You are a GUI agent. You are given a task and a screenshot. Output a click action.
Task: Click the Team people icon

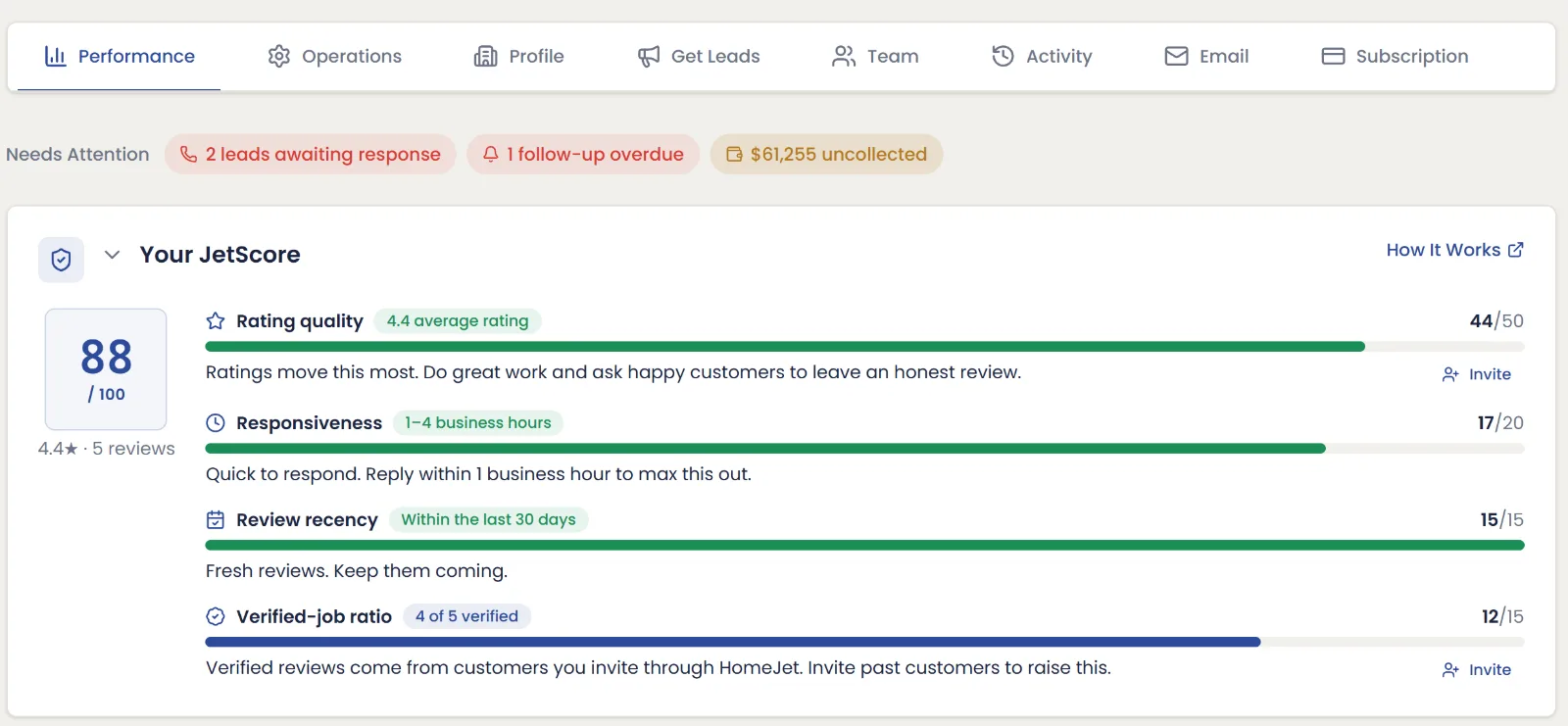pyautogui.click(x=844, y=56)
